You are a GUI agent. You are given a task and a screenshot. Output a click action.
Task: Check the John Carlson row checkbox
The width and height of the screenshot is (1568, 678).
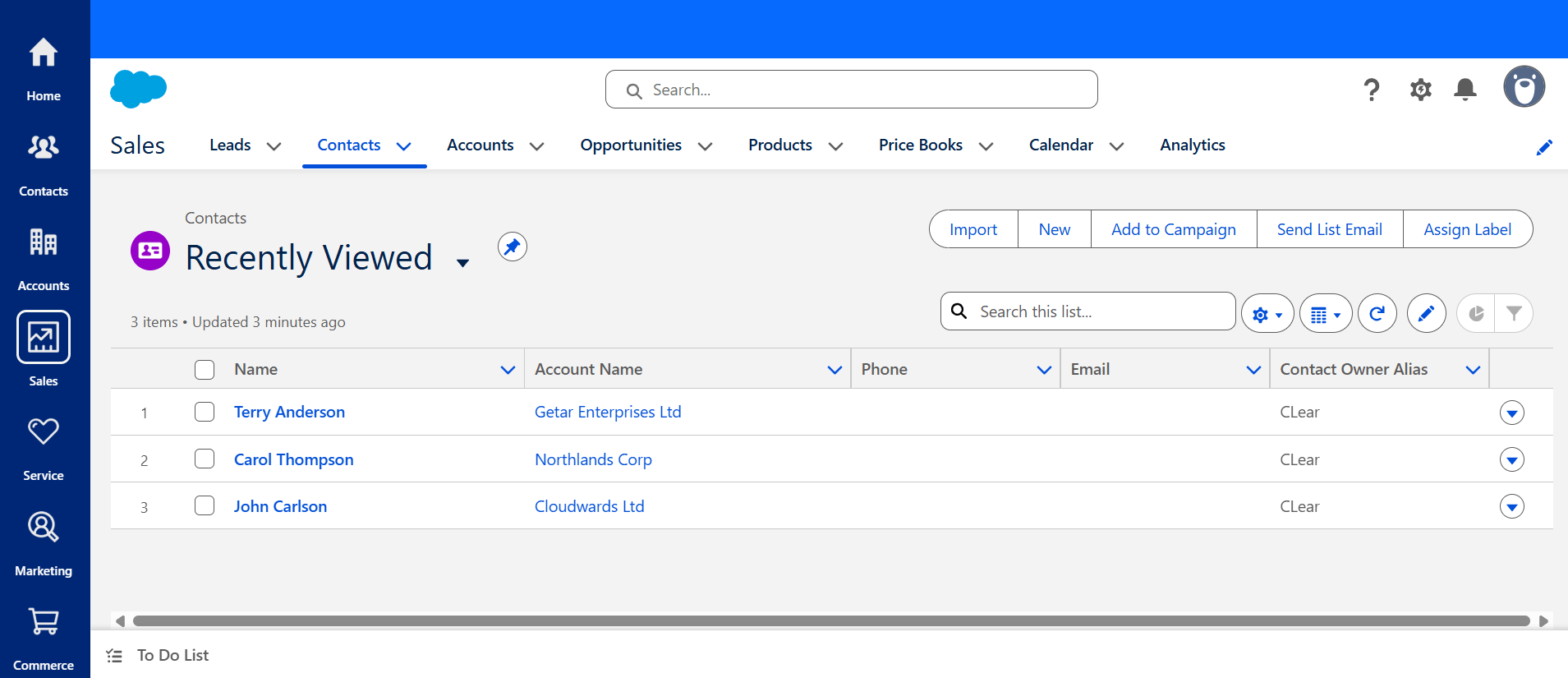point(205,505)
